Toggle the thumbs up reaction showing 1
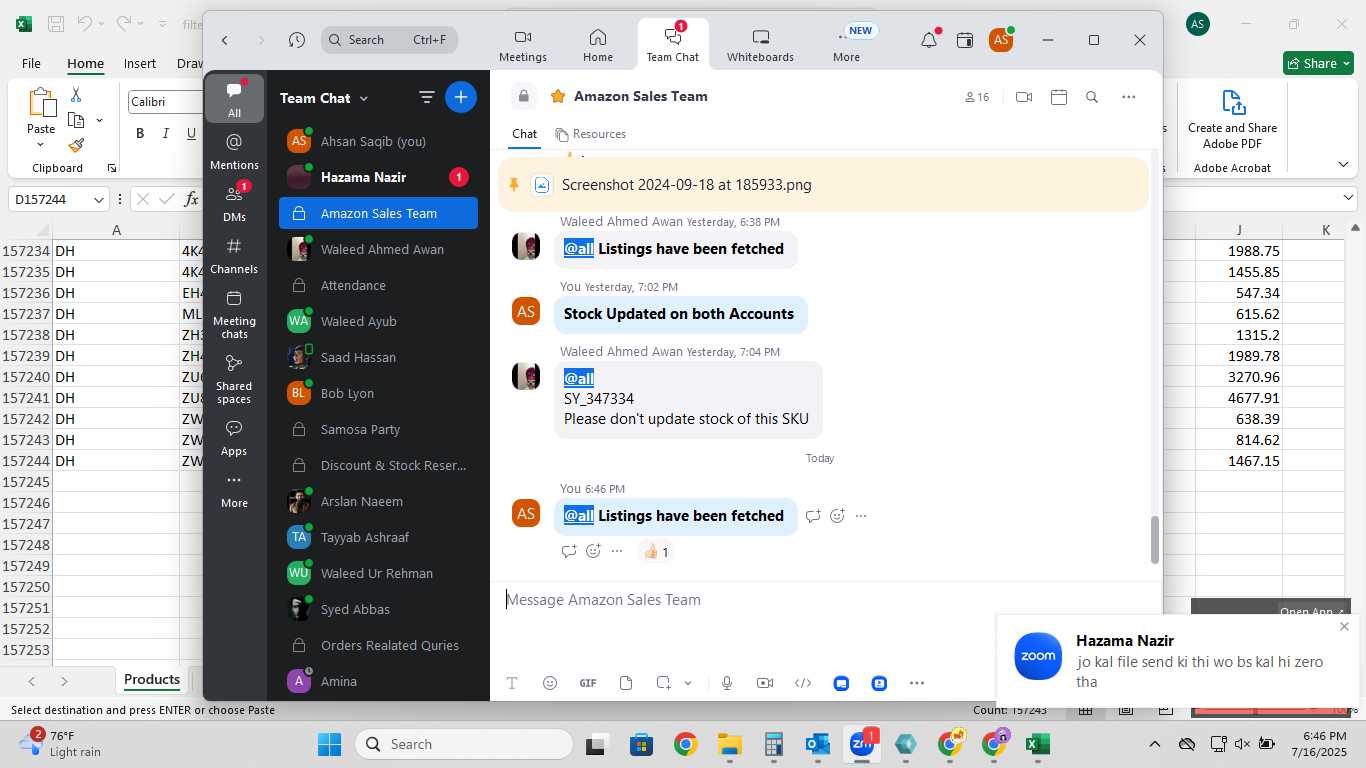 (x=655, y=551)
